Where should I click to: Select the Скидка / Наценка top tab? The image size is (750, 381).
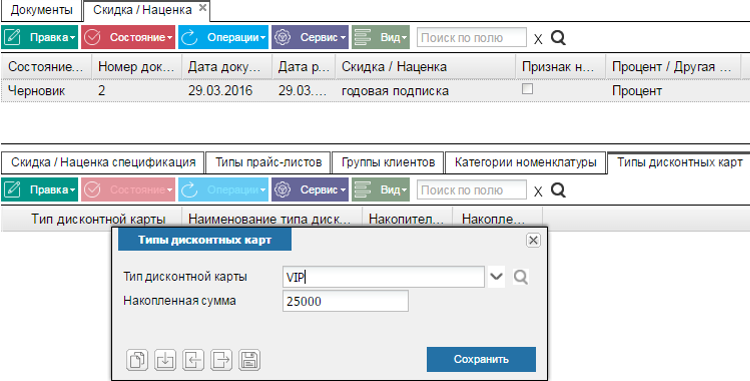click(143, 10)
